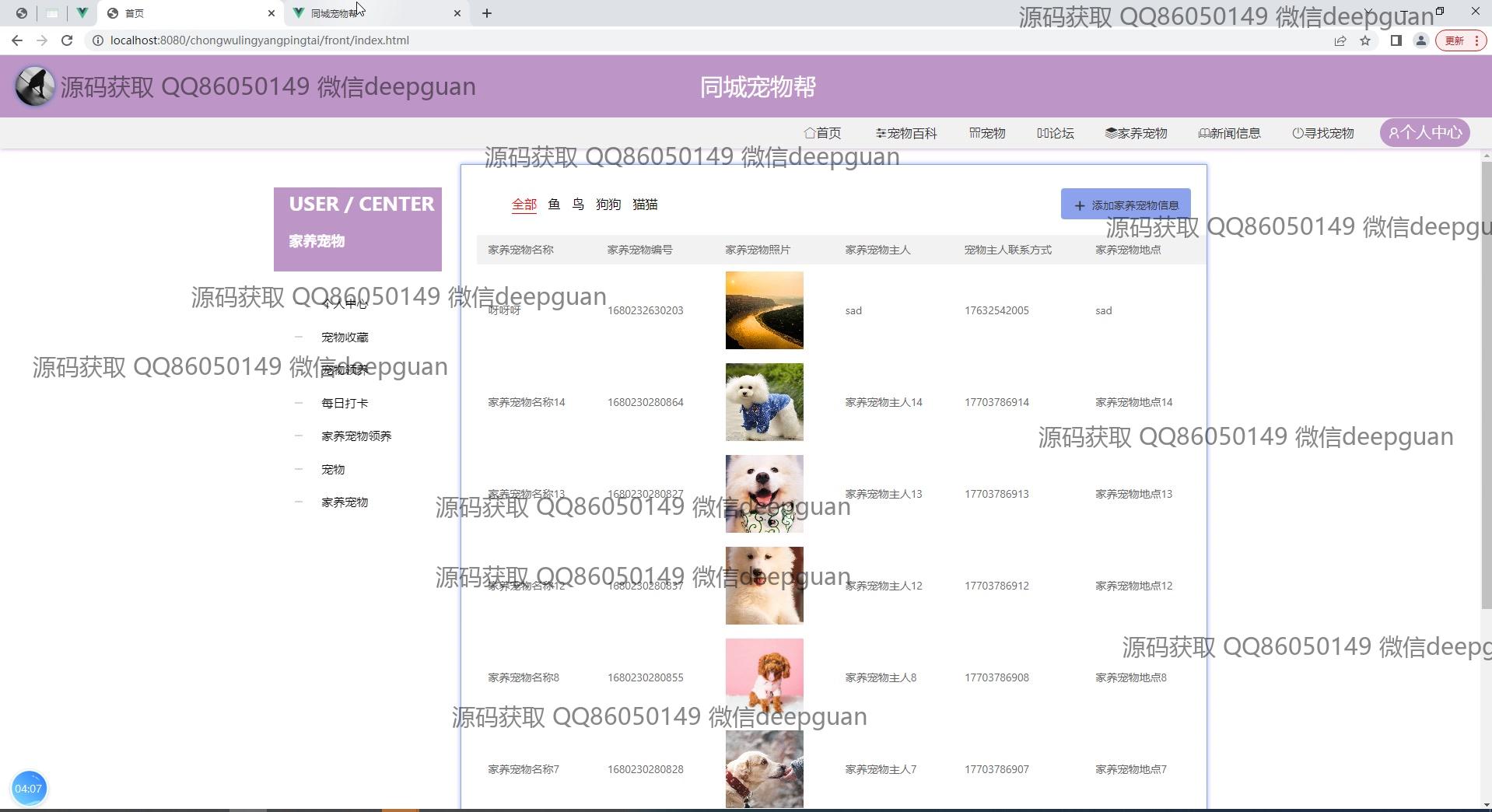Click the 个人中心 button in navbar

(1425, 133)
